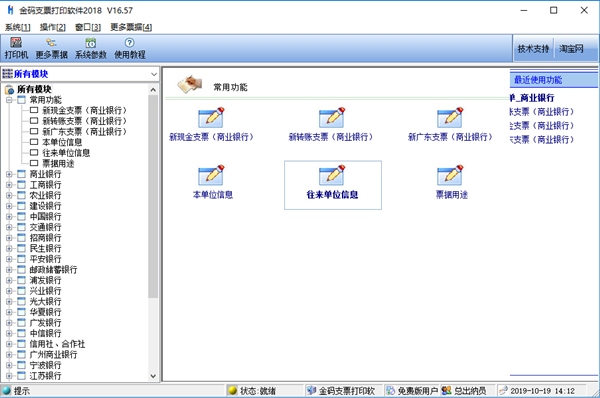Select tree item 新转账支票（商业银行）

84,121
